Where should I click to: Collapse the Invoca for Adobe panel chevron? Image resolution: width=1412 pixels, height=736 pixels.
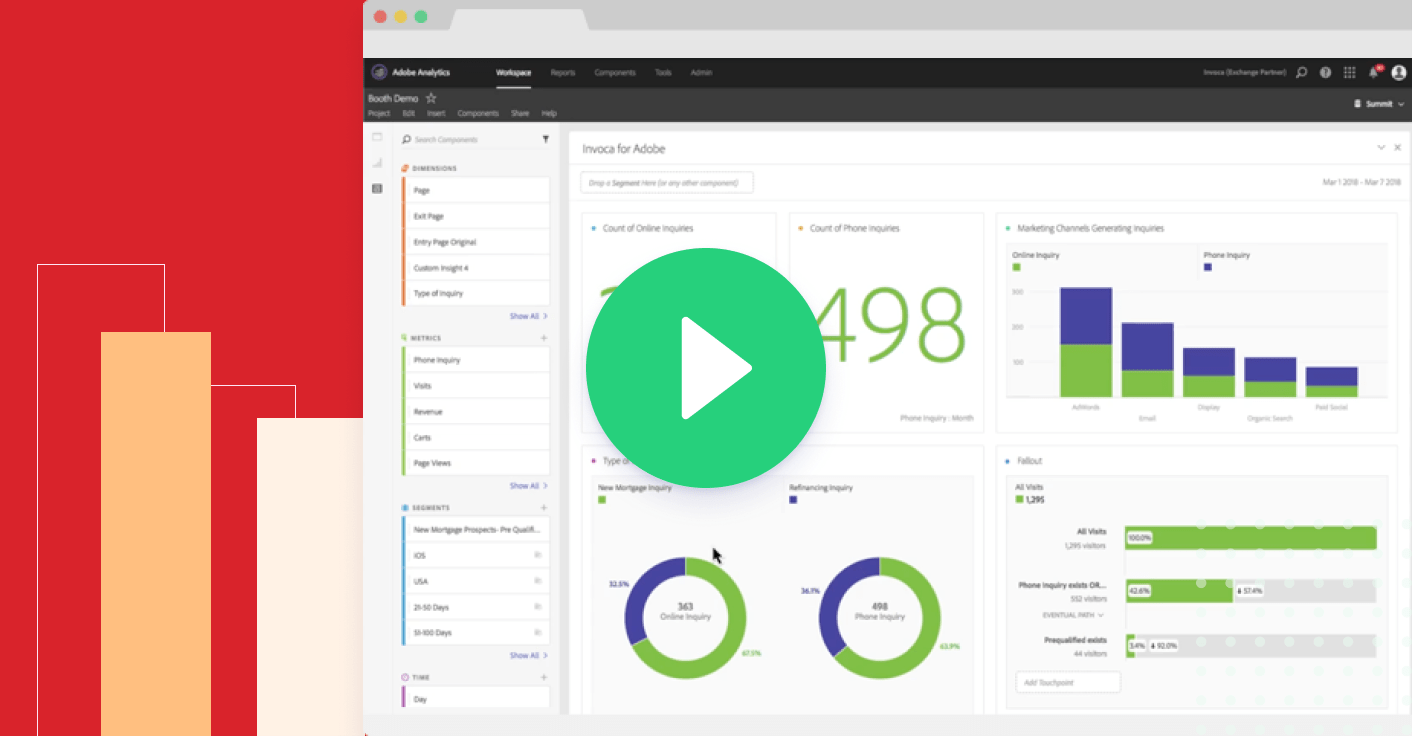tap(1380, 146)
